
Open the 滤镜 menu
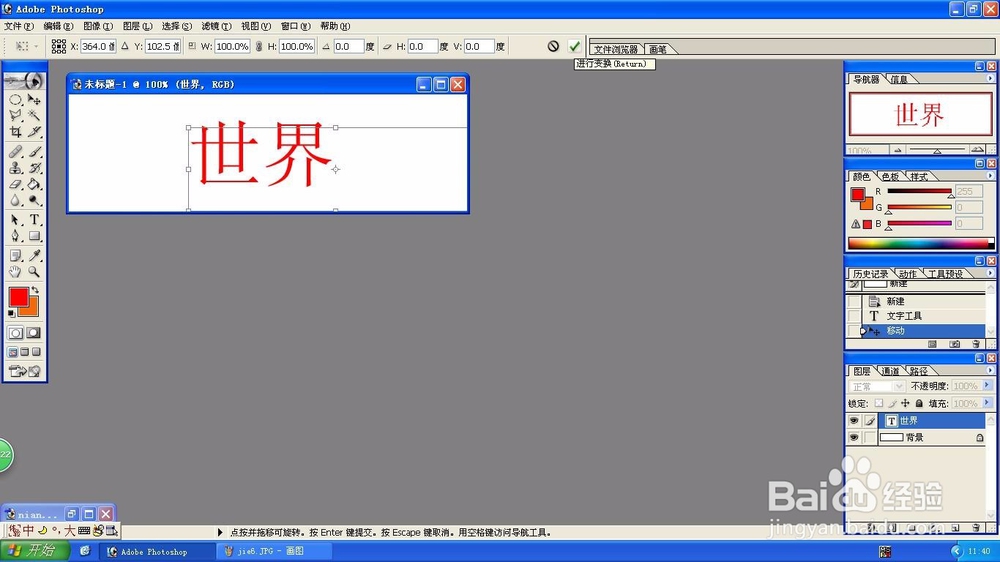click(216, 26)
